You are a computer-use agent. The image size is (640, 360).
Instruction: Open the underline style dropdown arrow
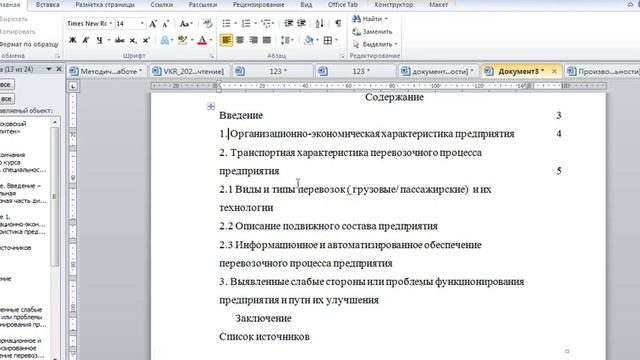click(109, 40)
